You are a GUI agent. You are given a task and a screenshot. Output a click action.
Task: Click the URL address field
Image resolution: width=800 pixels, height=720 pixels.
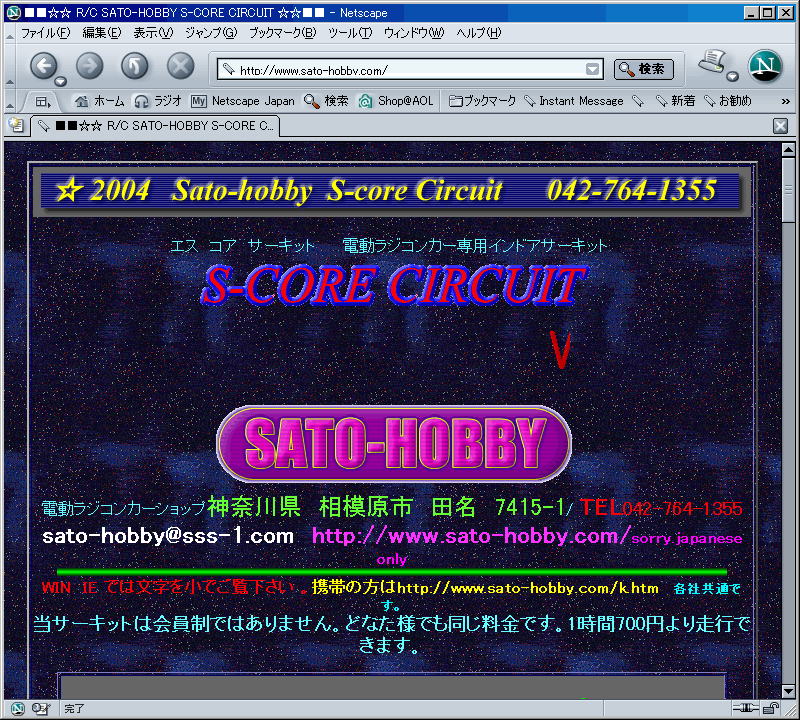[x=411, y=69]
